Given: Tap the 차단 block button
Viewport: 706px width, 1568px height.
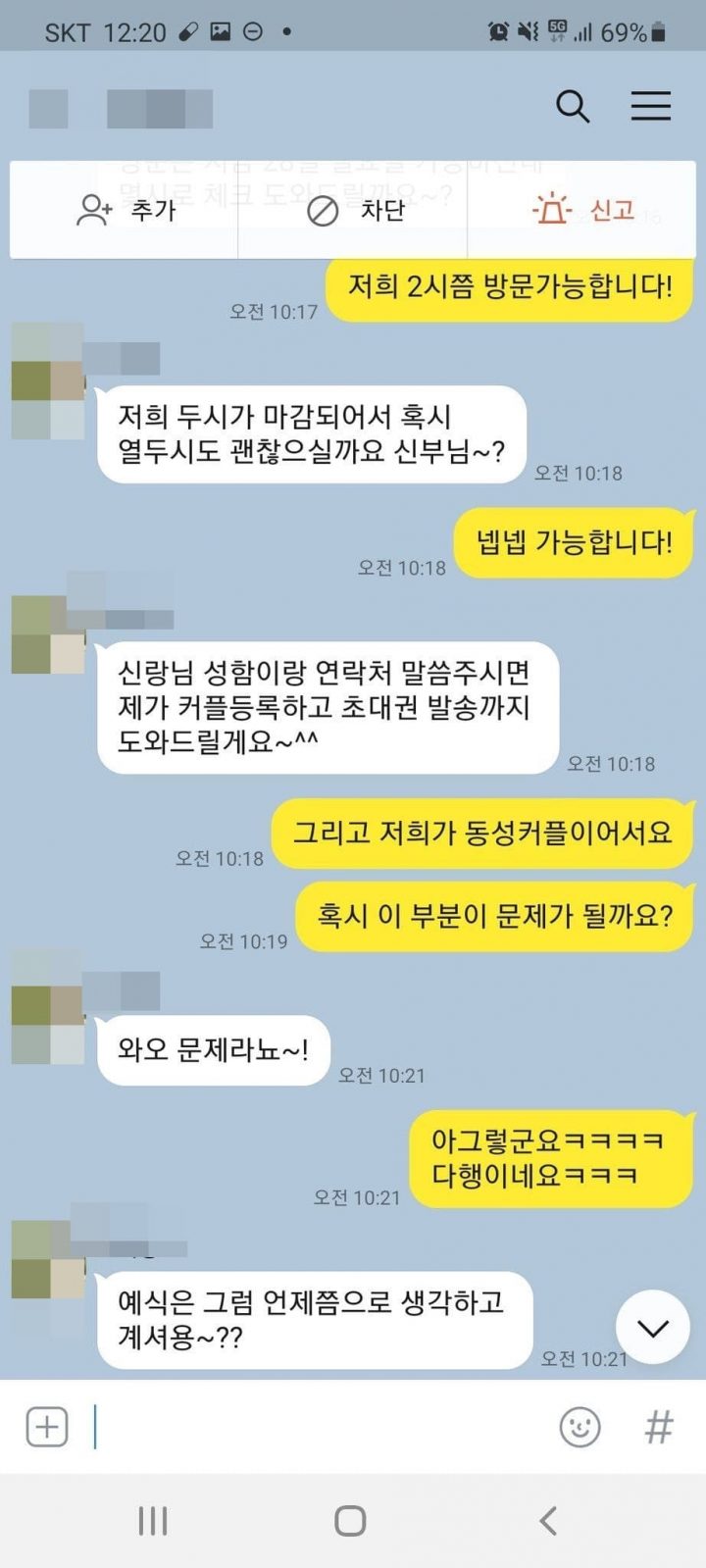Looking at the screenshot, I should [354, 210].
